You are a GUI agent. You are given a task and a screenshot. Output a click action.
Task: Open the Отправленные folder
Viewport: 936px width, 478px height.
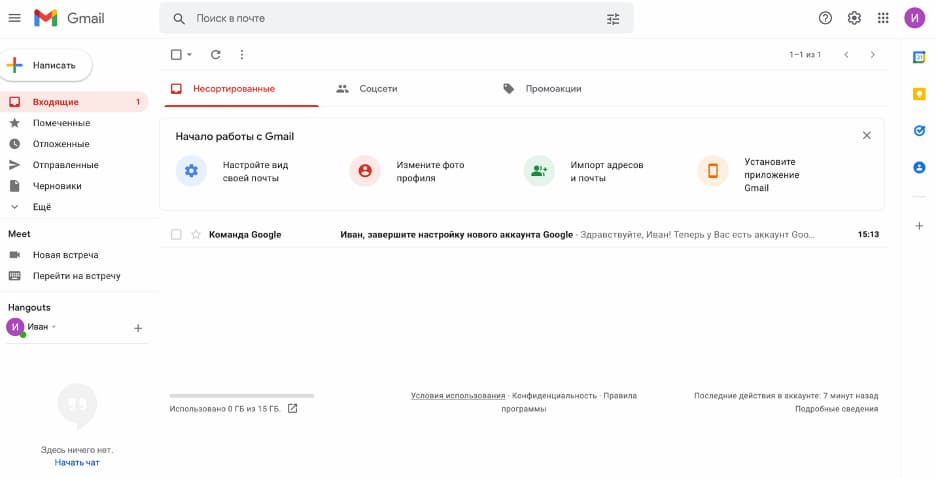pyautogui.click(x=74, y=165)
